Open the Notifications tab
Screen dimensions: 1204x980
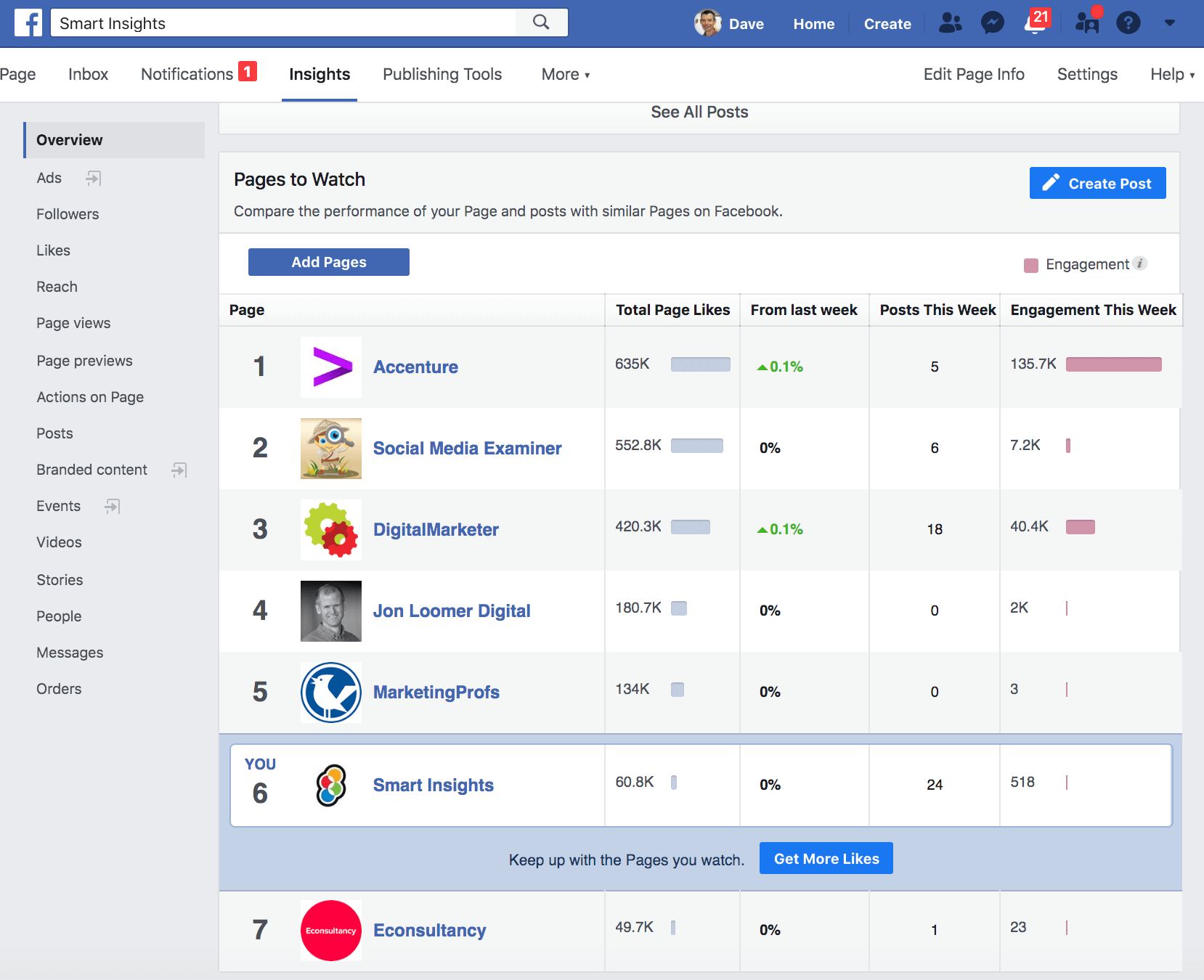(198, 73)
